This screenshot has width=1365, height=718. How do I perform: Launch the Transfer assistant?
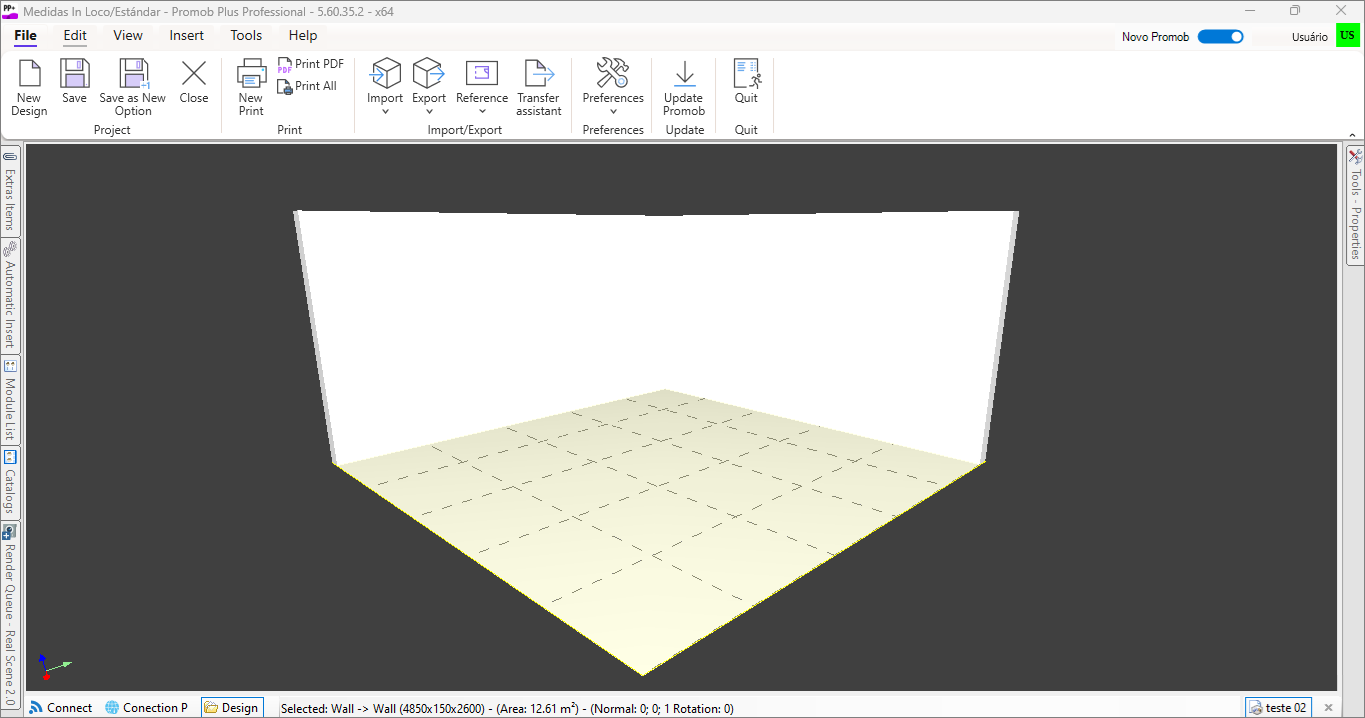tap(538, 75)
